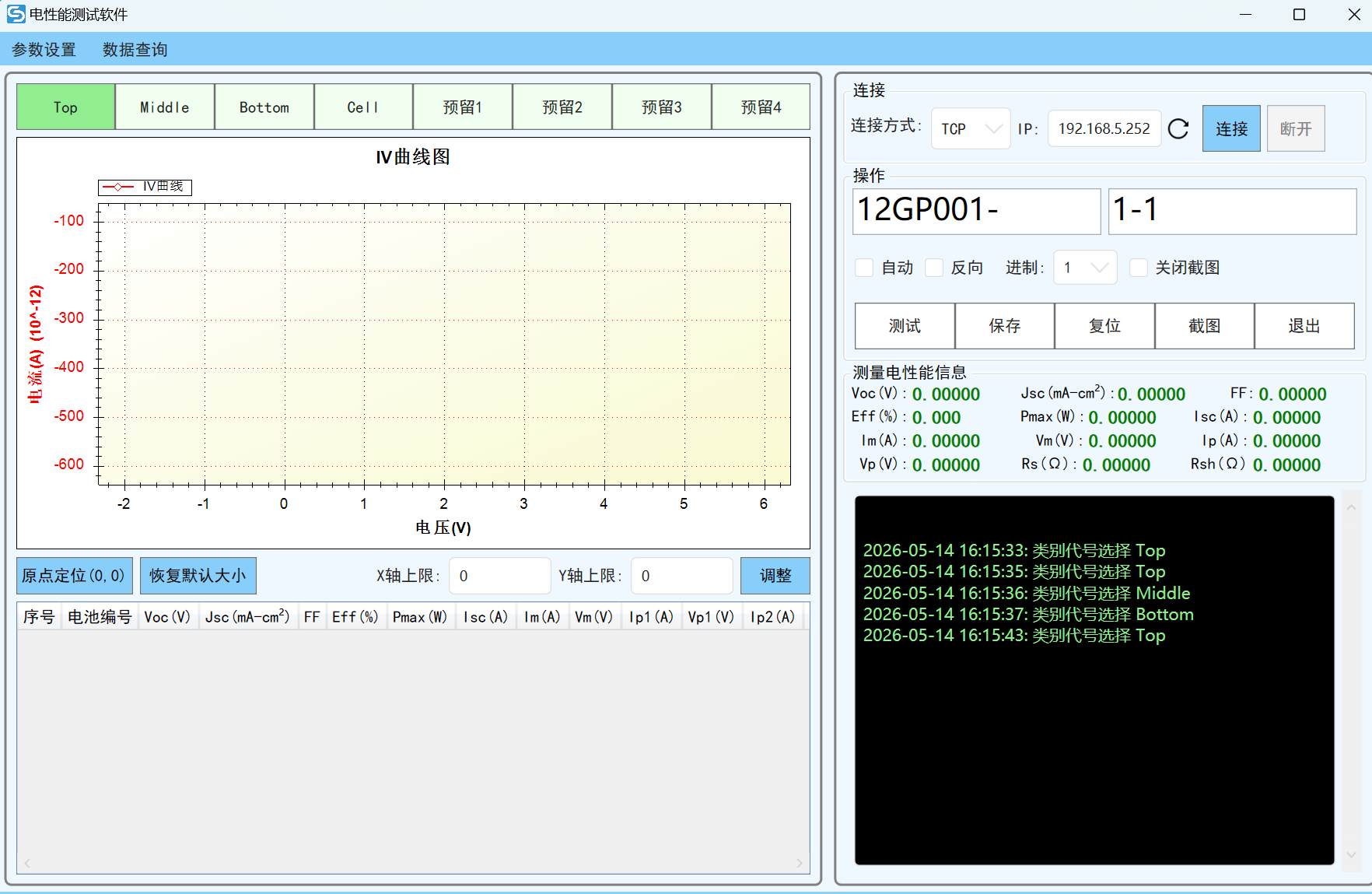The image size is (1372, 894).
Task: Open the 连接方式 TCP dropdown
Action: coord(971,128)
